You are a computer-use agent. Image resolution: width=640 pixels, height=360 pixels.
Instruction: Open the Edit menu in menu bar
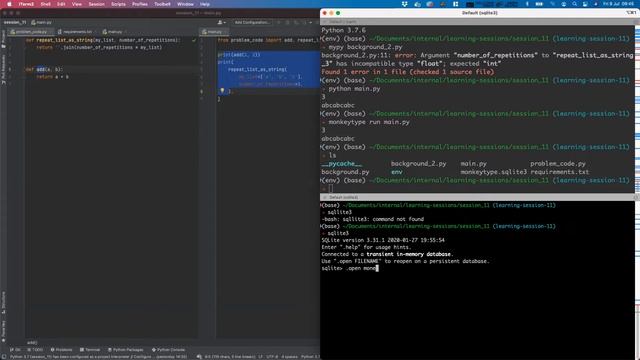pos(61,4)
